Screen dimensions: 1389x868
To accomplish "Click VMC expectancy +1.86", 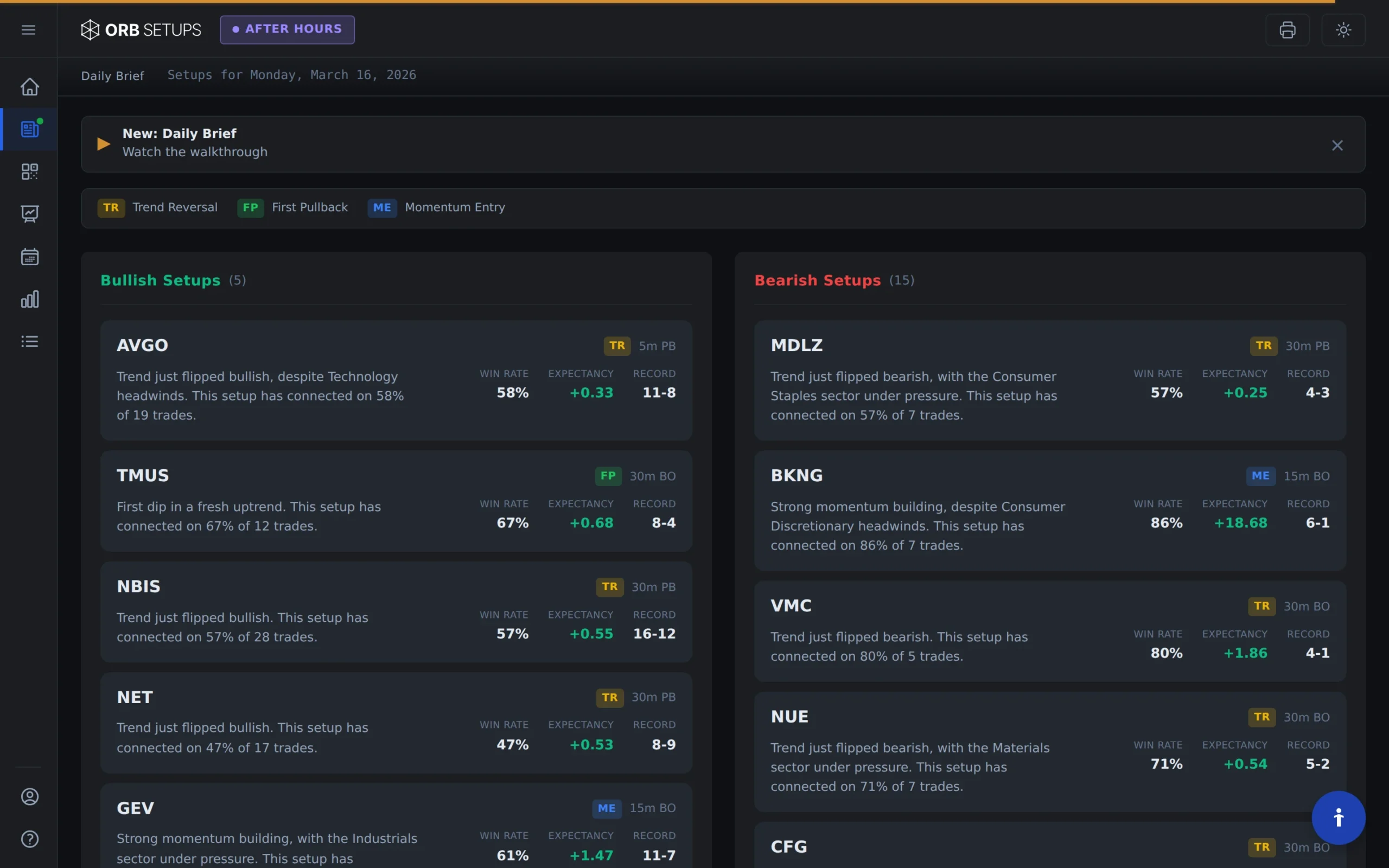I will tap(1245, 653).
